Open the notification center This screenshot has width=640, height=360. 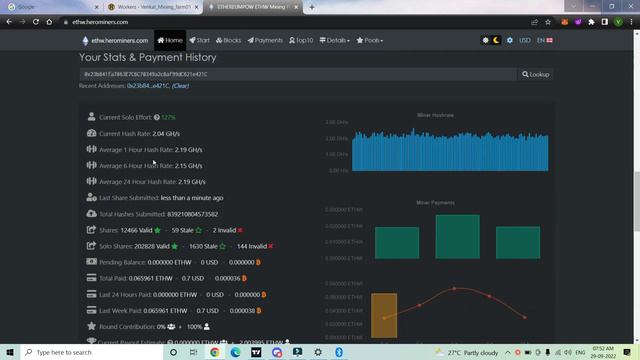627,352
